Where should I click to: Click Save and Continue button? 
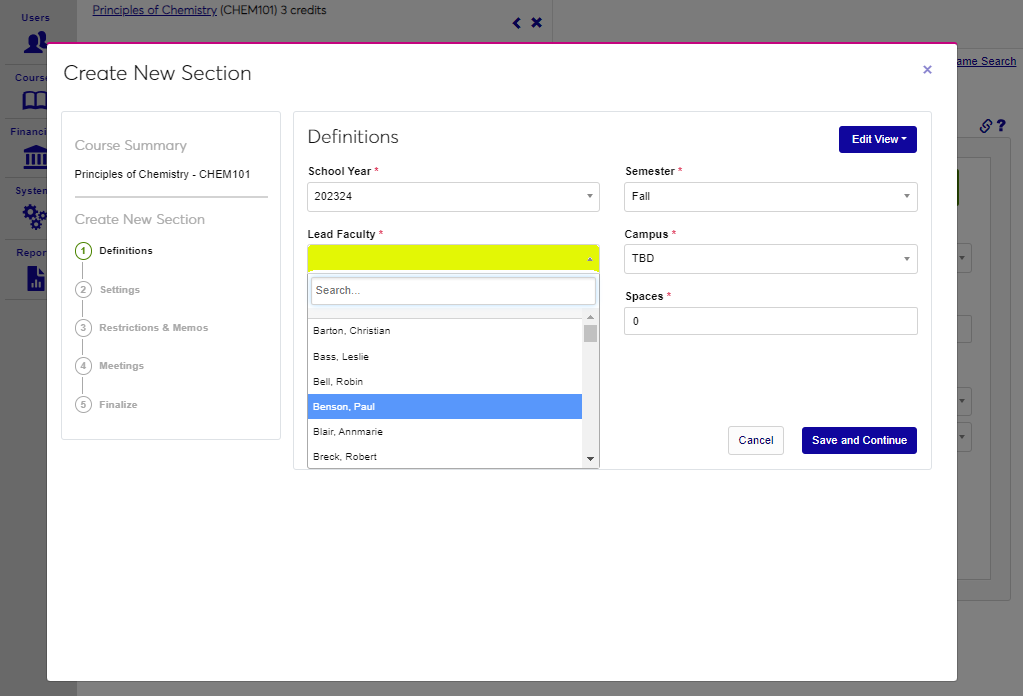858,441
